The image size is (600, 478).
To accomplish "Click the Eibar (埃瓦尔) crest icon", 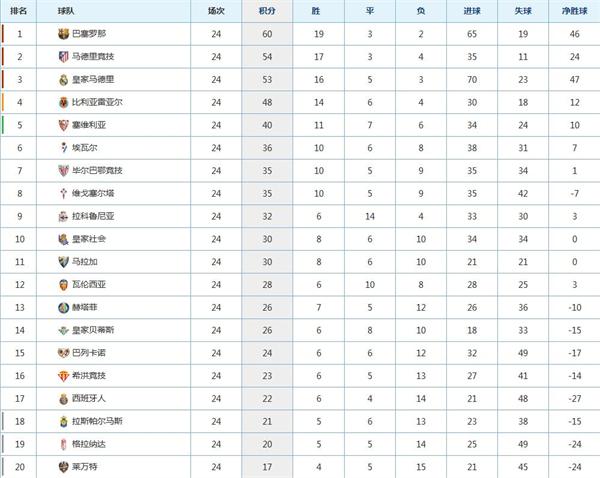I will (x=64, y=147).
